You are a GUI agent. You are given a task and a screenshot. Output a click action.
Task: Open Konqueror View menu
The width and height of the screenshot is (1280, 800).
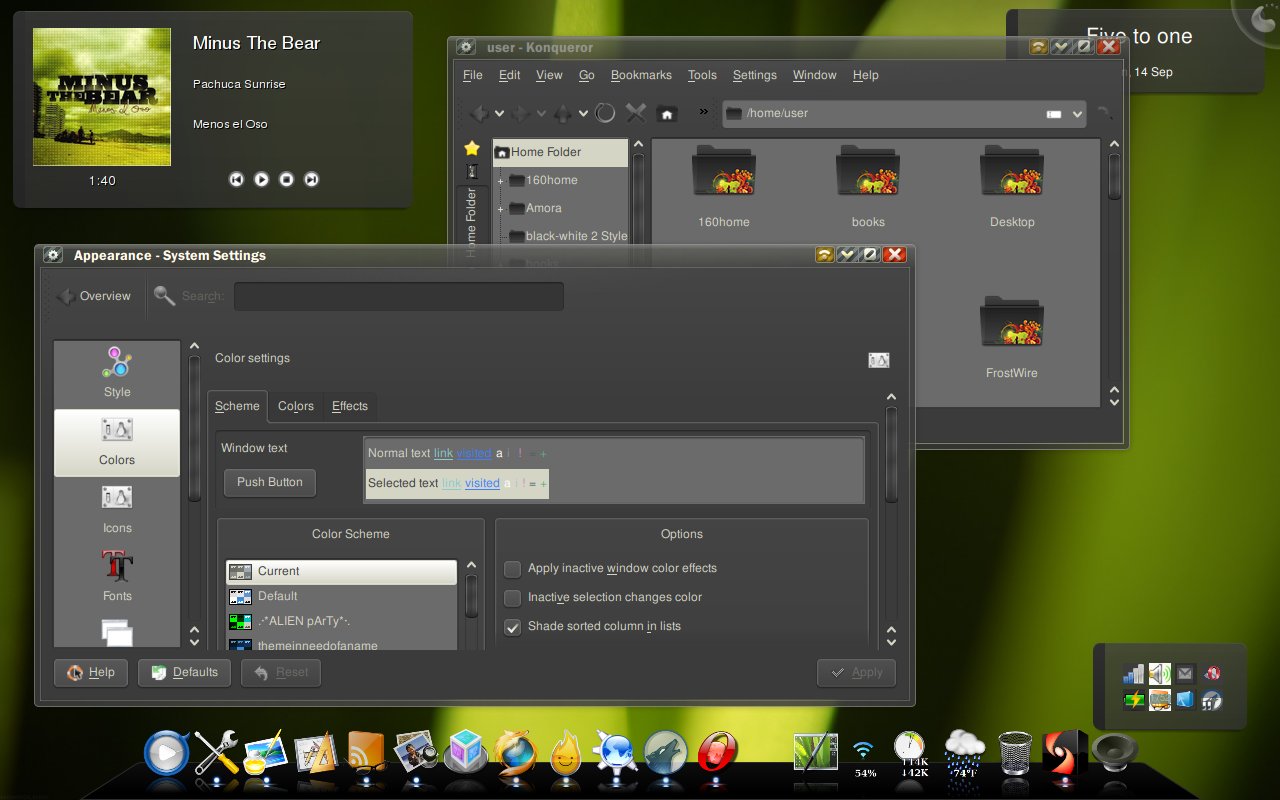pos(549,75)
